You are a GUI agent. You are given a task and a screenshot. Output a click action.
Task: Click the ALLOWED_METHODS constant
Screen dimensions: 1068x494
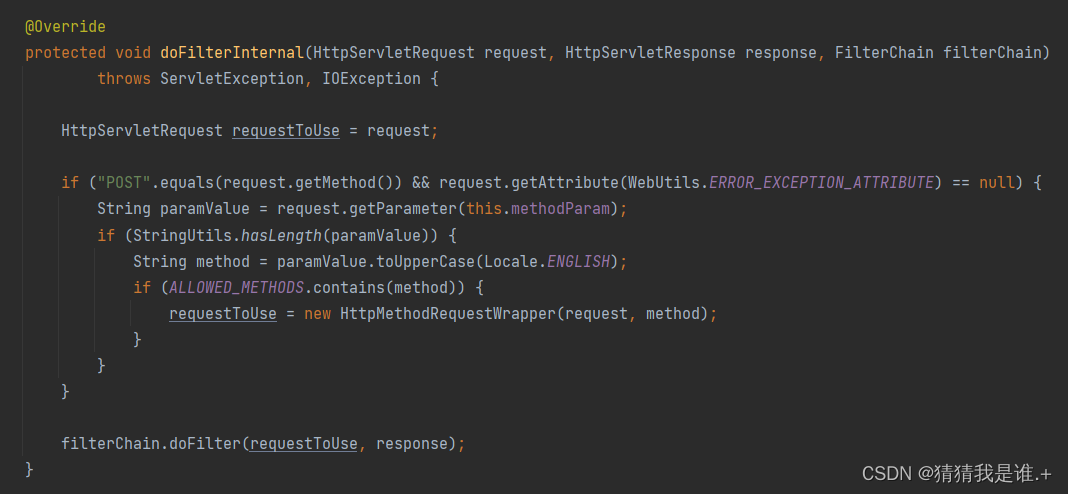[227, 287]
